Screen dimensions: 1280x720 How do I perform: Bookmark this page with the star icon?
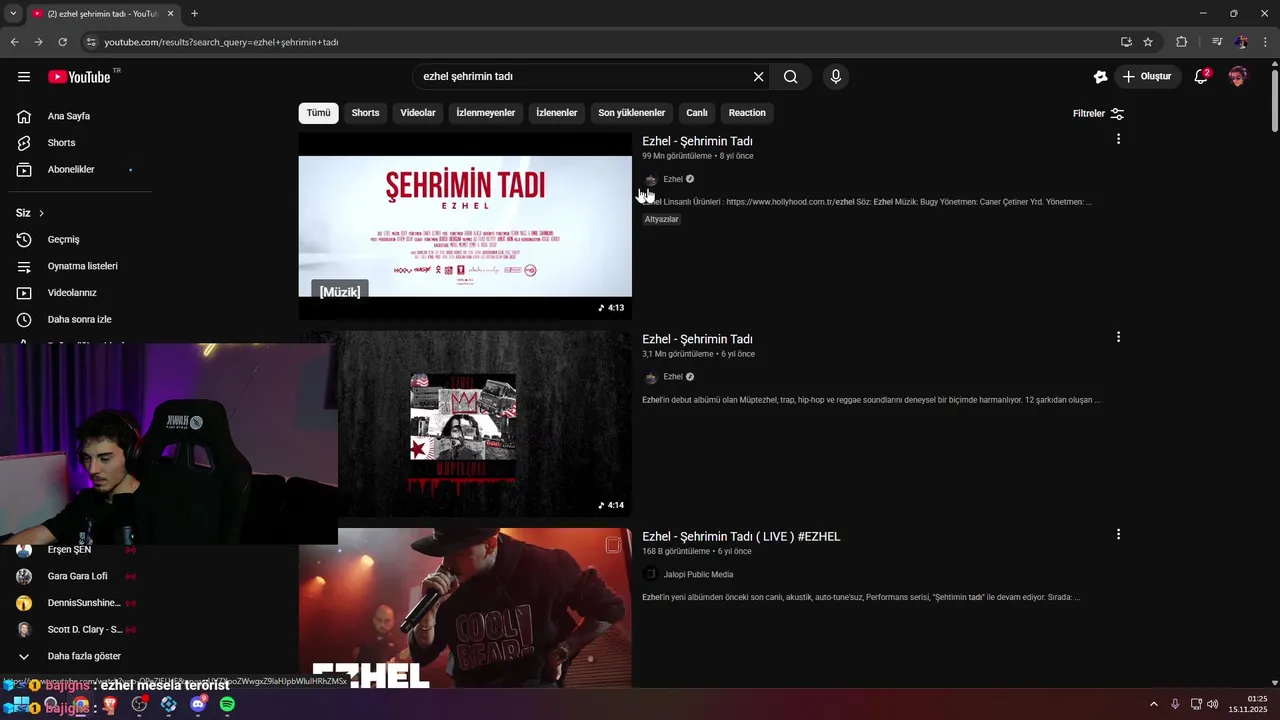click(x=1148, y=42)
